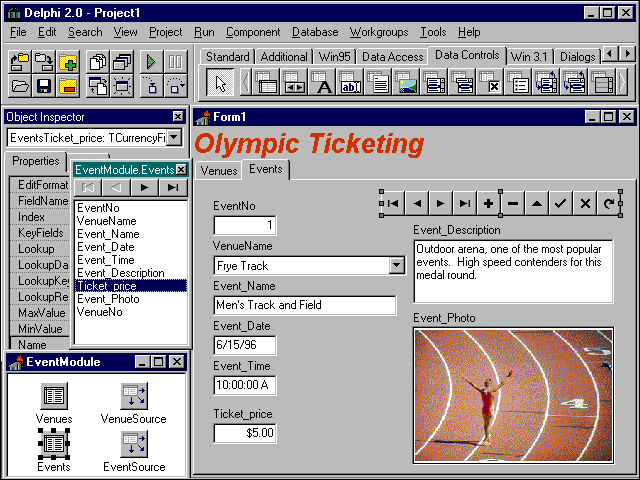Select the arrow pointer tool in palette

click(x=222, y=83)
